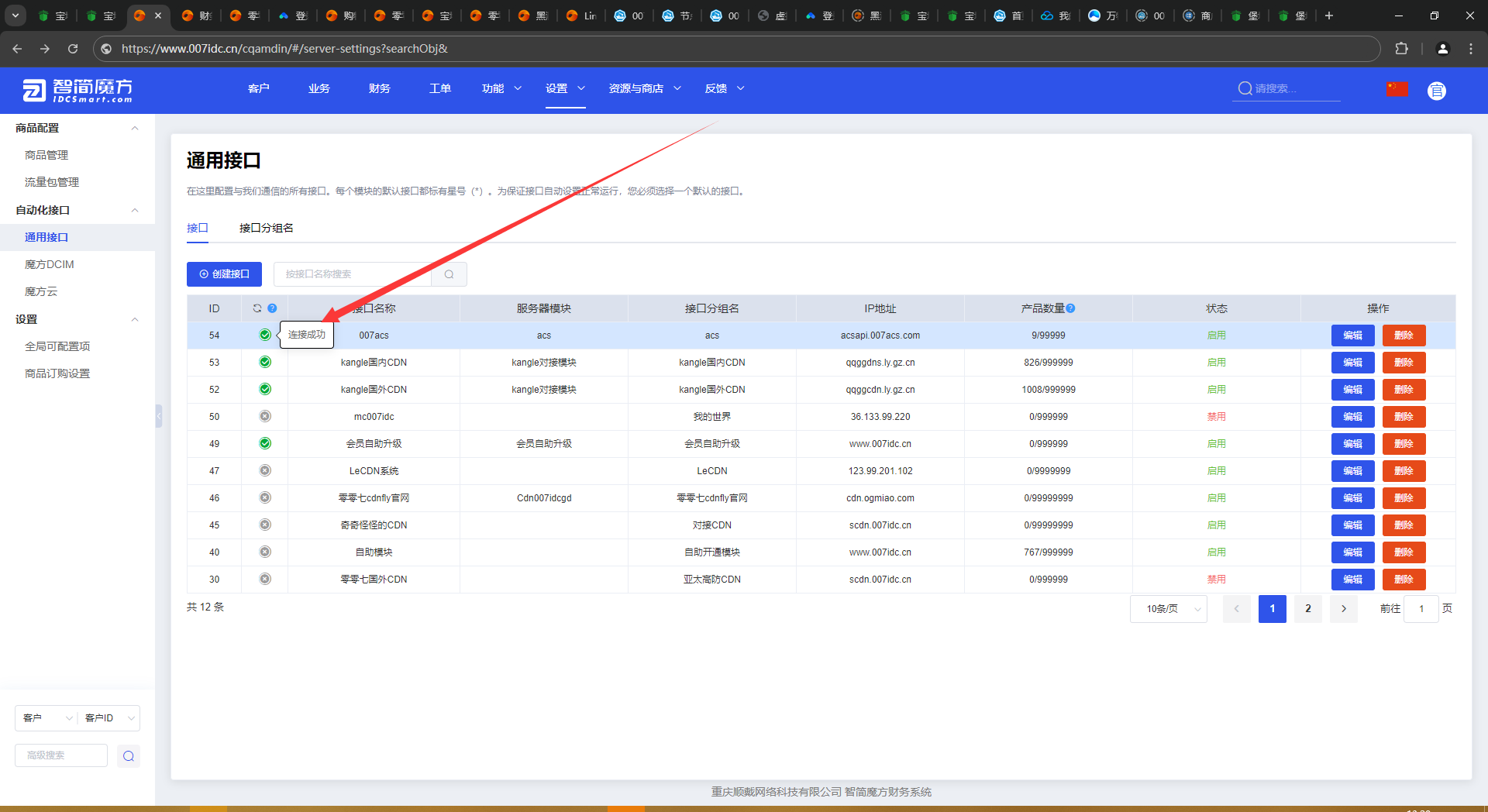The width and height of the screenshot is (1488, 812).
Task: Open the browser profile avatar icon
Action: click(1443, 49)
